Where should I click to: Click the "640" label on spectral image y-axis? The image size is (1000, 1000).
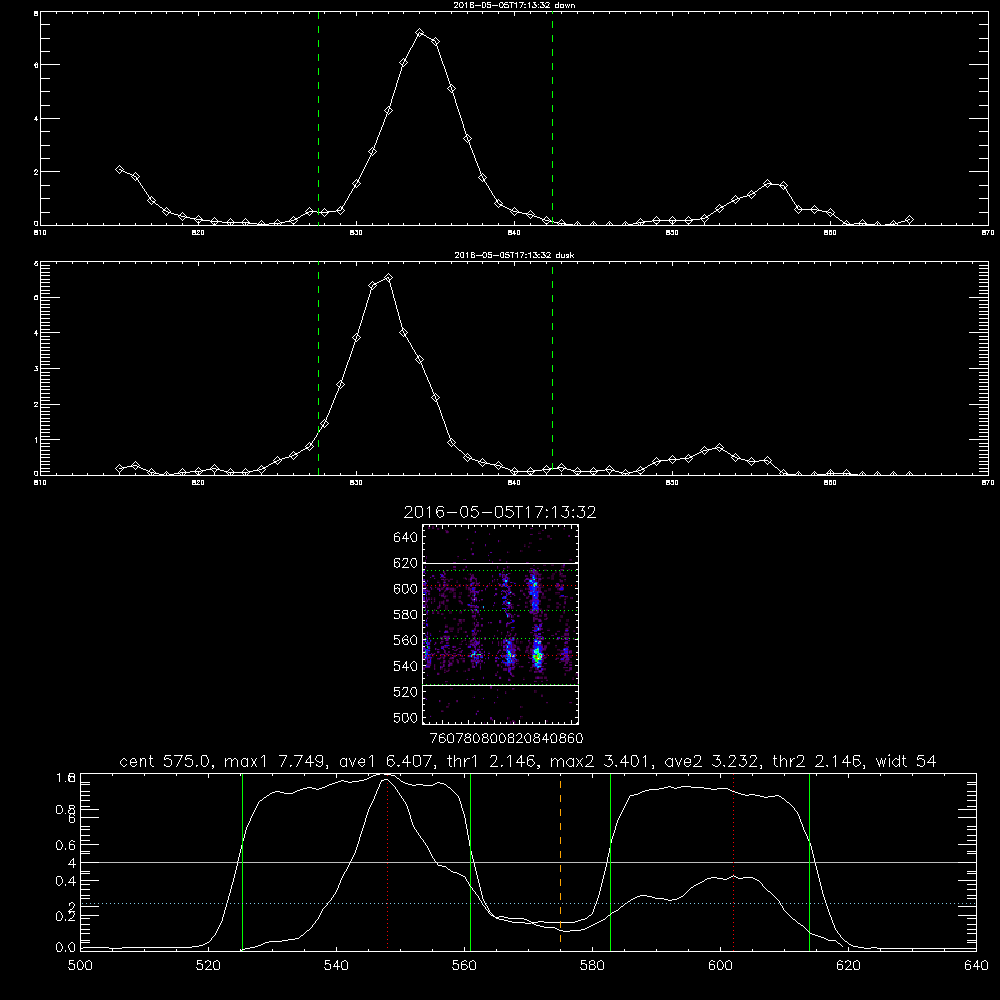406,537
